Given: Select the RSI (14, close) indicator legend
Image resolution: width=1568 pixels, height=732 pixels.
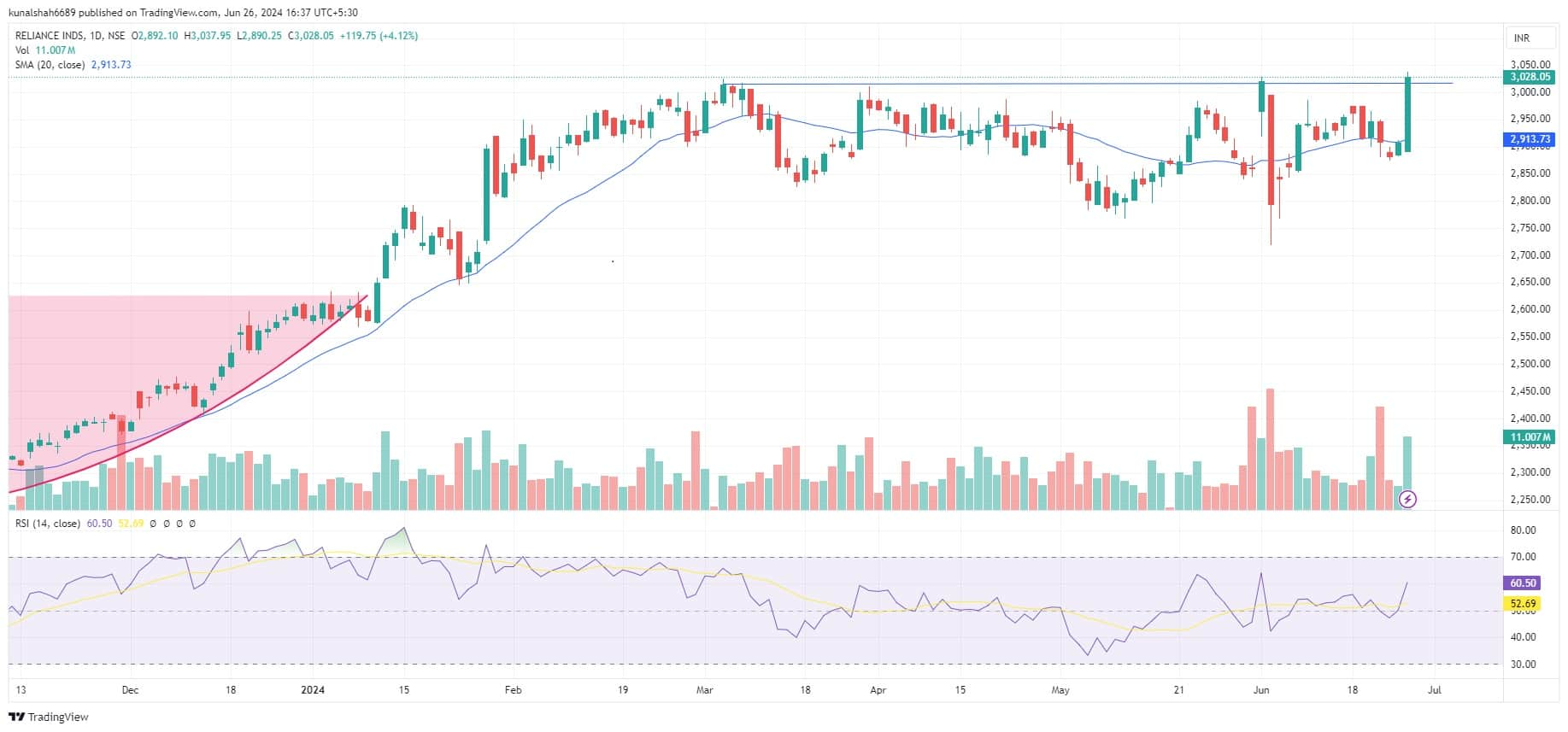Looking at the screenshot, I should tap(48, 524).
